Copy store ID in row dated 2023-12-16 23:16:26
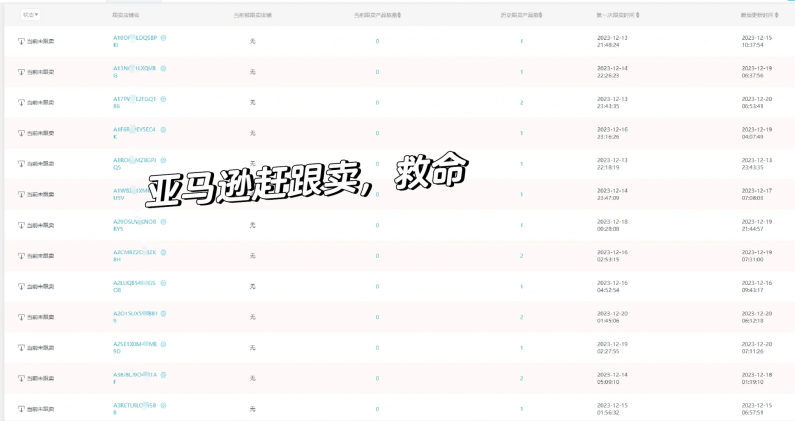The height and width of the screenshot is (421, 795). click(163, 129)
